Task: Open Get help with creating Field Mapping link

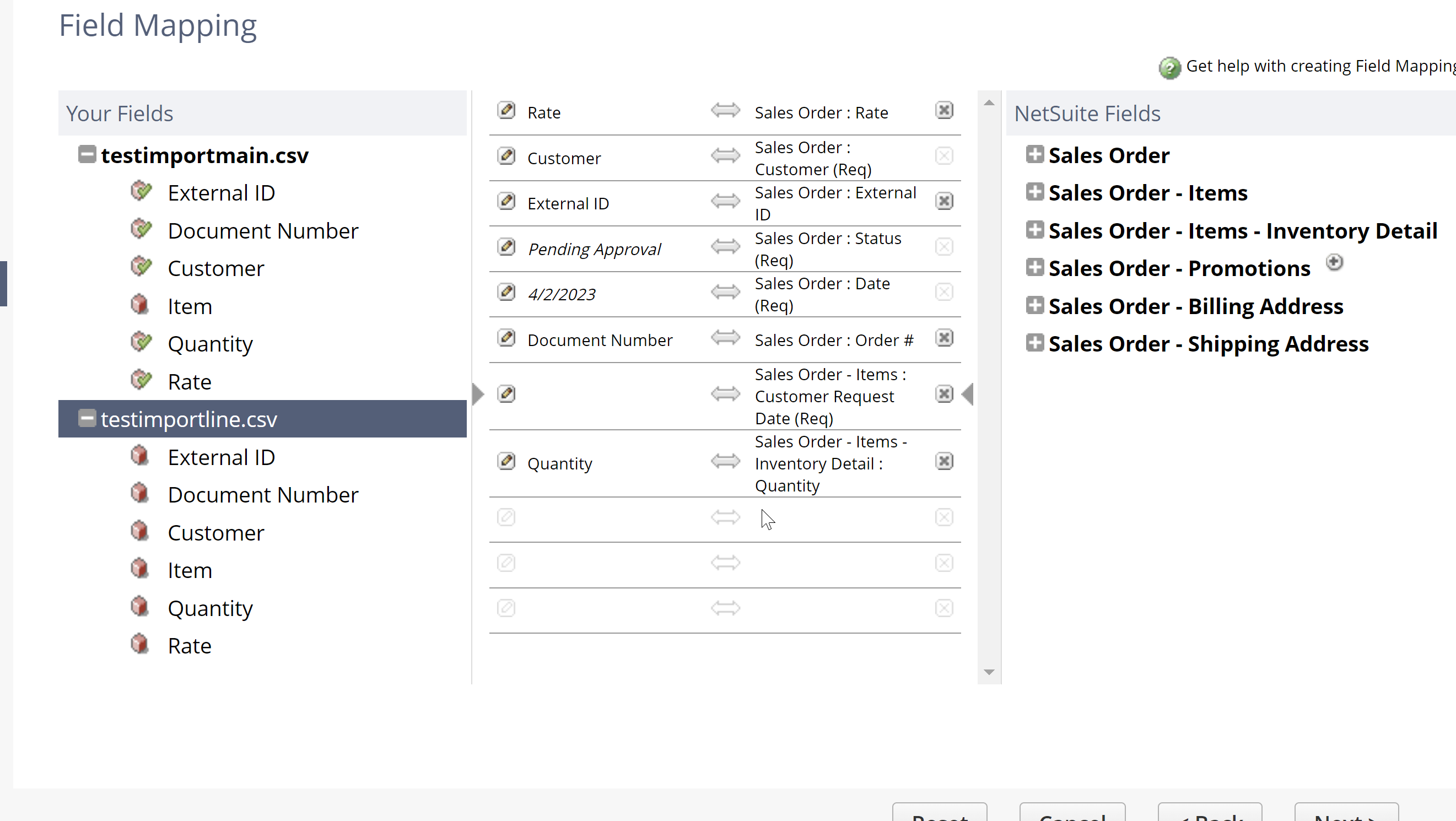Action: click(x=1320, y=66)
